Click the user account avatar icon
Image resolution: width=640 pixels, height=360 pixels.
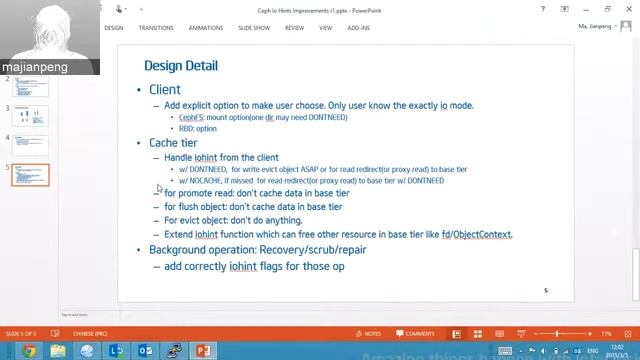pos(625,27)
